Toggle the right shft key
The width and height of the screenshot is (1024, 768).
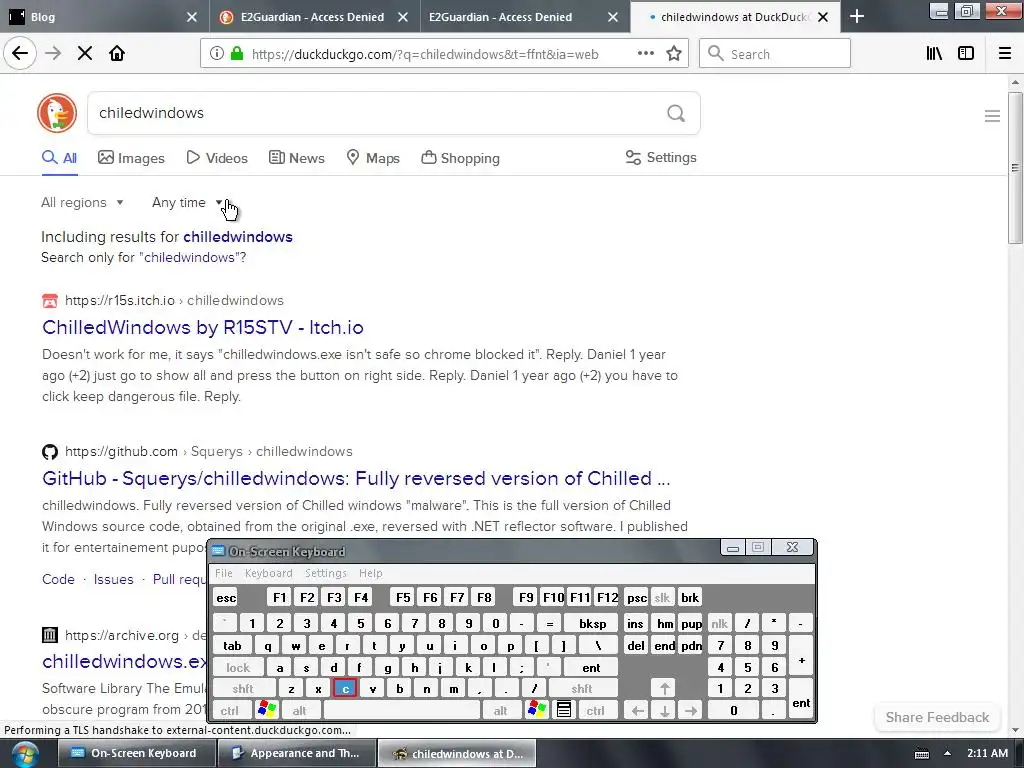click(581, 688)
